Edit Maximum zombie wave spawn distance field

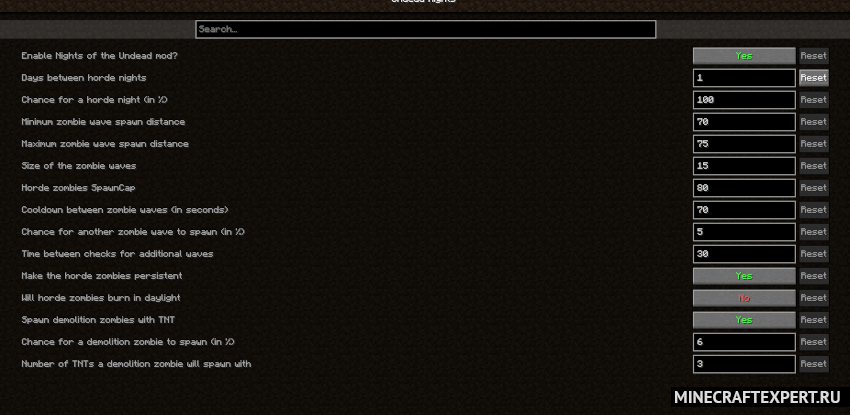point(744,144)
